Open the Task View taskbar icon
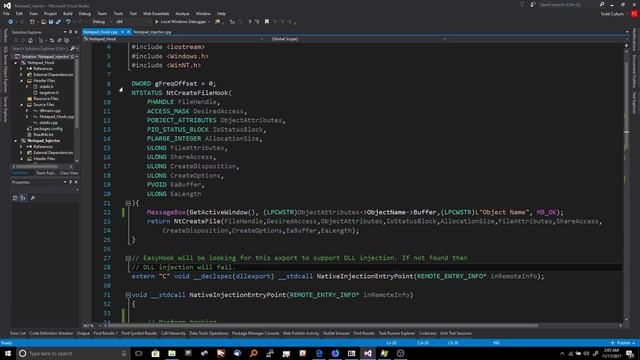This screenshot has height=360, width=640. pos(139,353)
